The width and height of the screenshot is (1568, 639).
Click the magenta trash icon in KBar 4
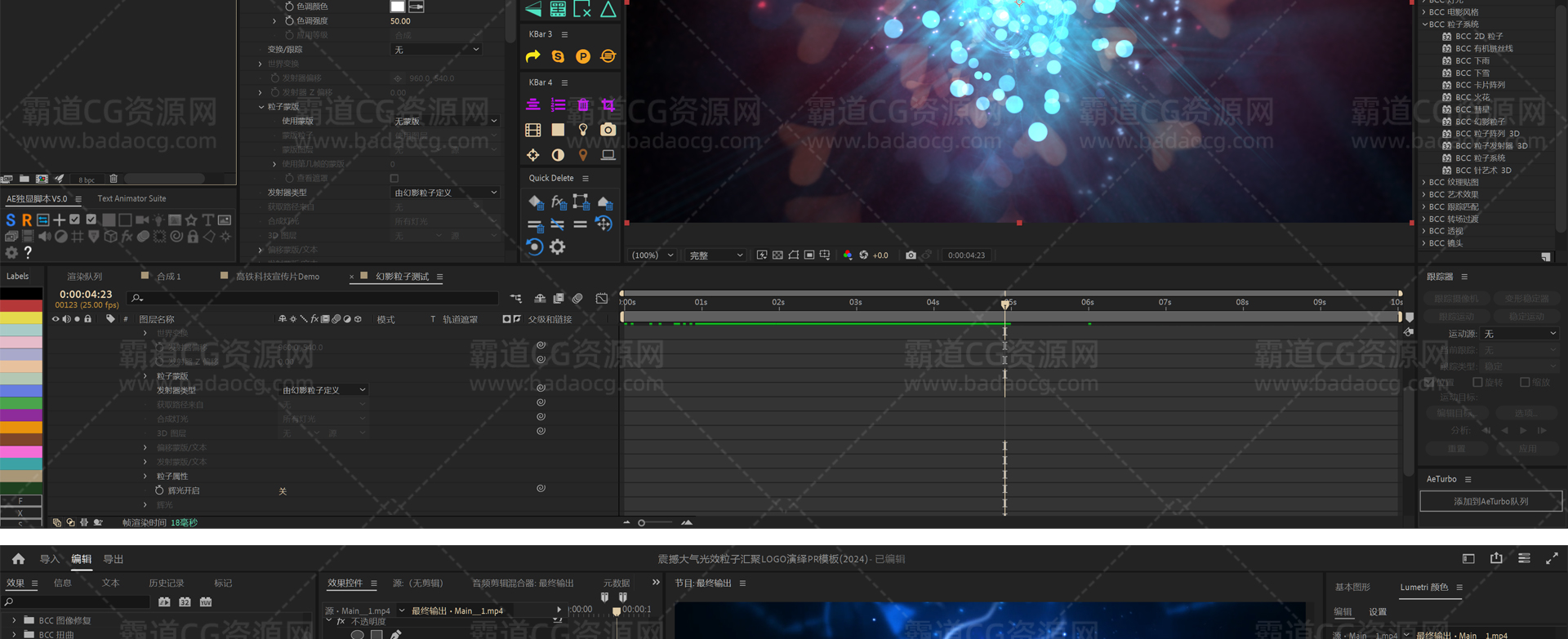(x=582, y=105)
